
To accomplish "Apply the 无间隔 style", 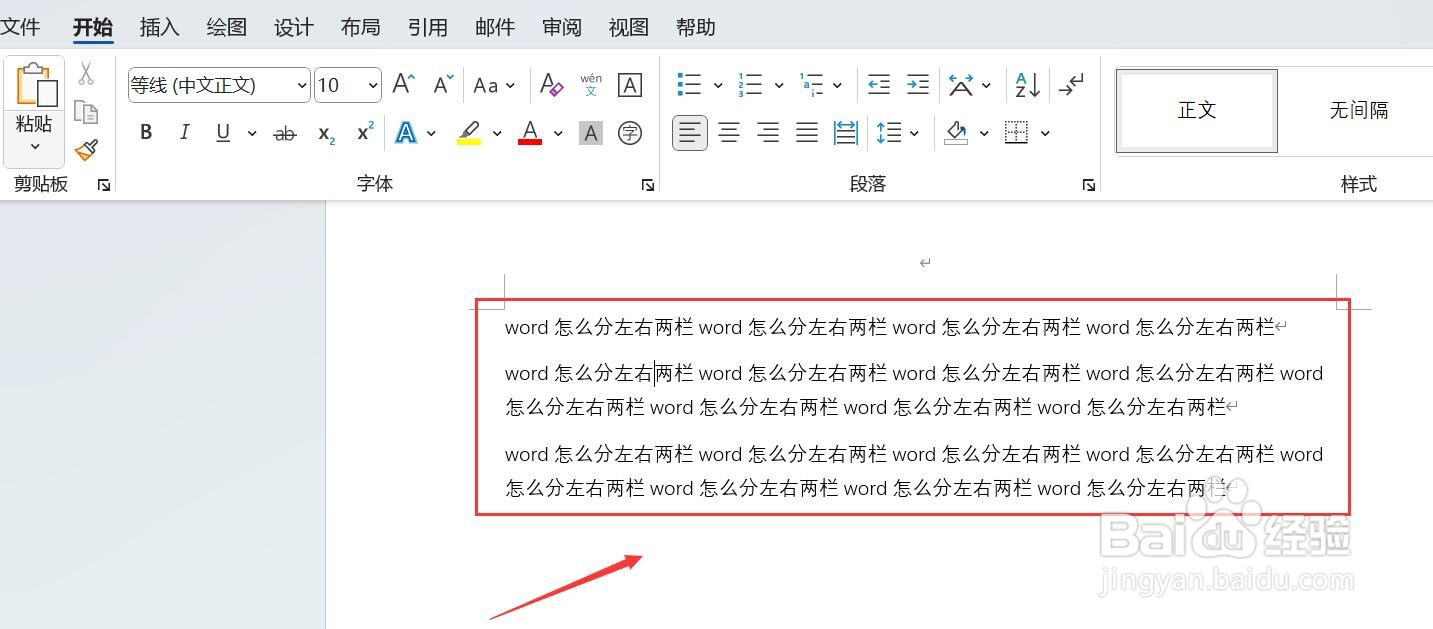I will click(1358, 111).
